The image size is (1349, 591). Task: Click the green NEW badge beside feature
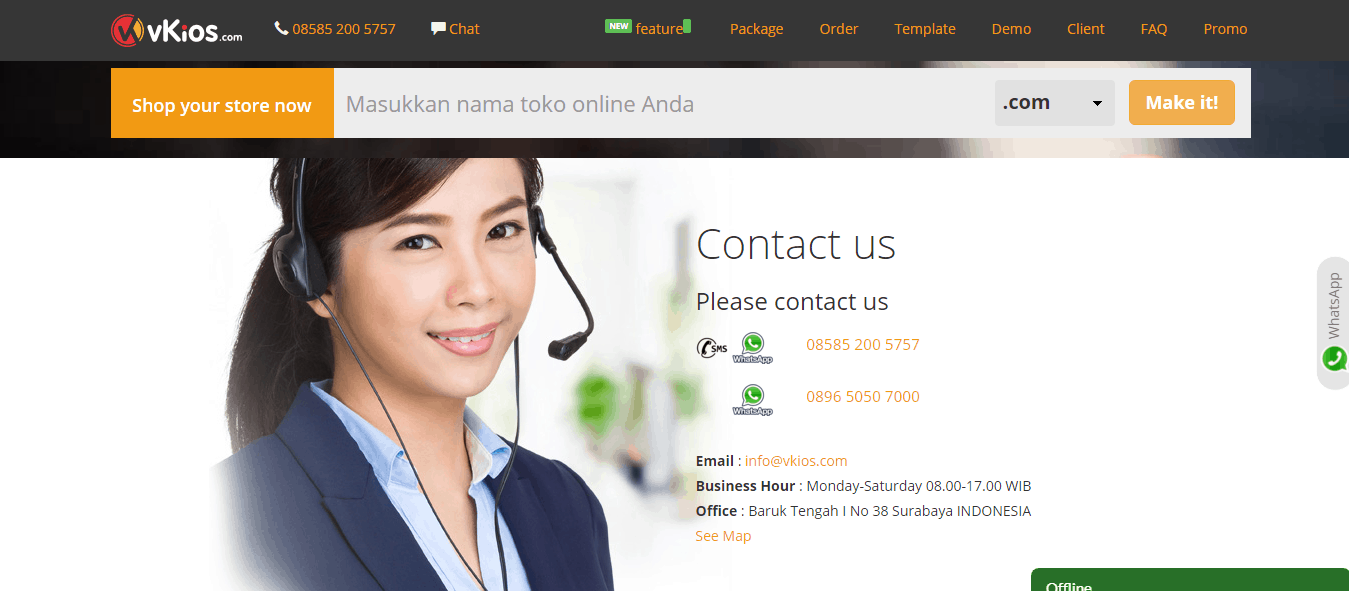[618, 26]
